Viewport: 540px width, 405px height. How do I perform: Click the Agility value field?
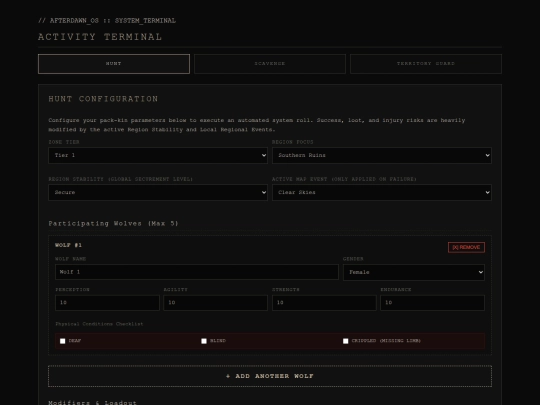[216, 303]
